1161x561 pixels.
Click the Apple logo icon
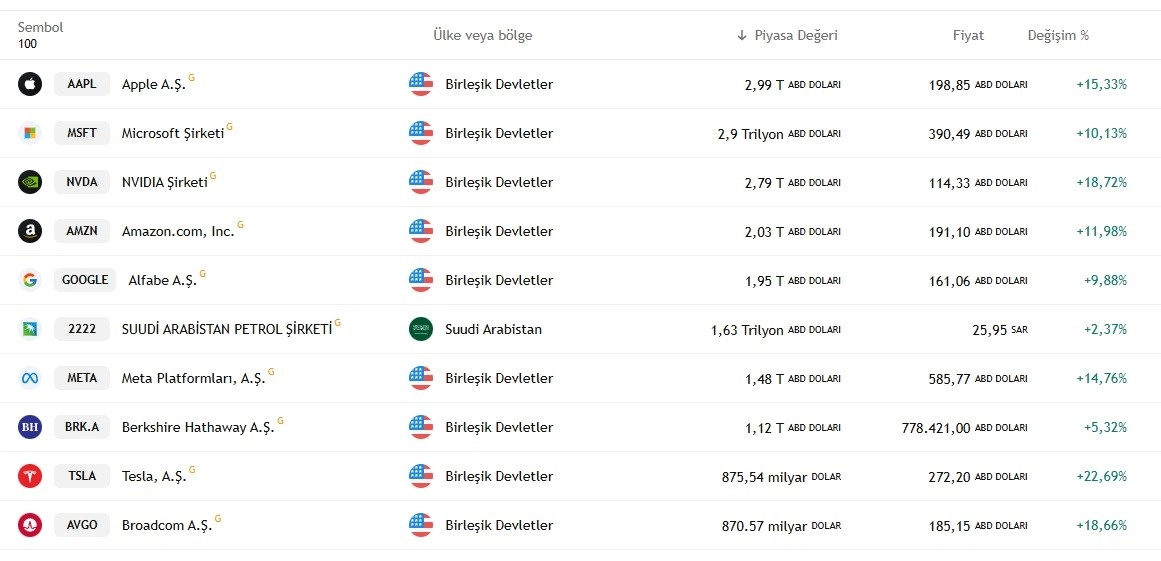click(30, 84)
